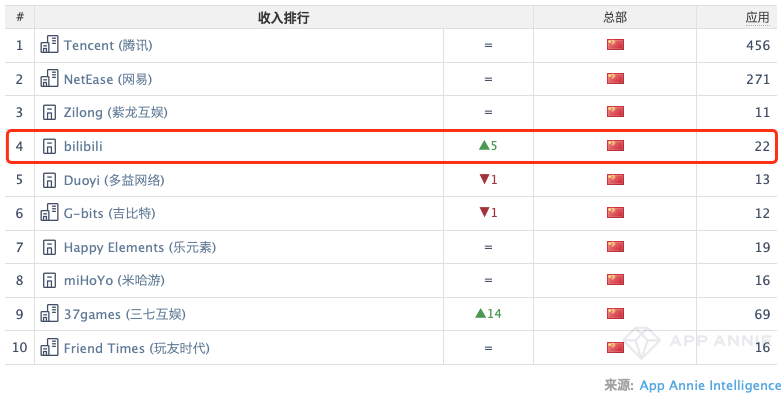Click the company icon next to Zilong
This screenshot has height=403, width=781.
tap(49, 113)
